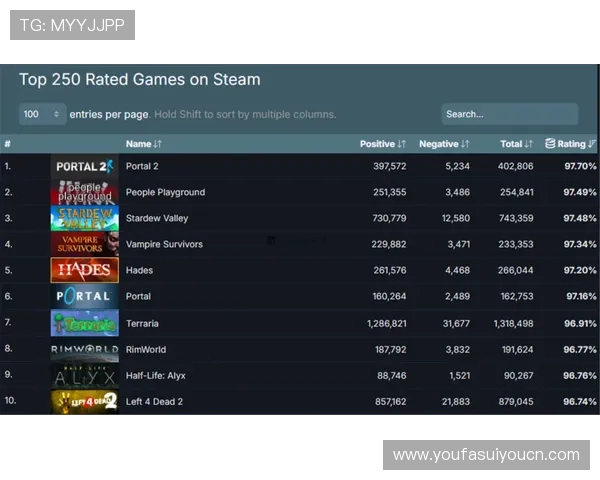
Task: Open the entries per page dropdown
Action: [42, 114]
